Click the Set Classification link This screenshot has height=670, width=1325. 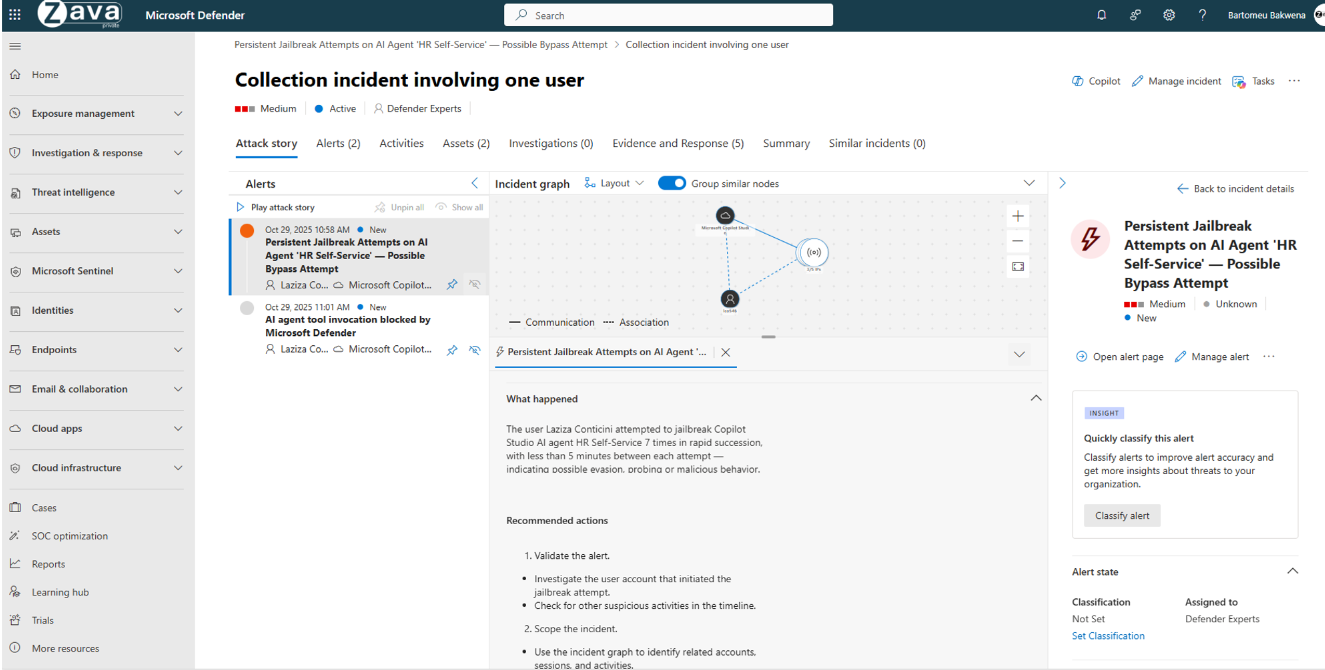point(1108,636)
